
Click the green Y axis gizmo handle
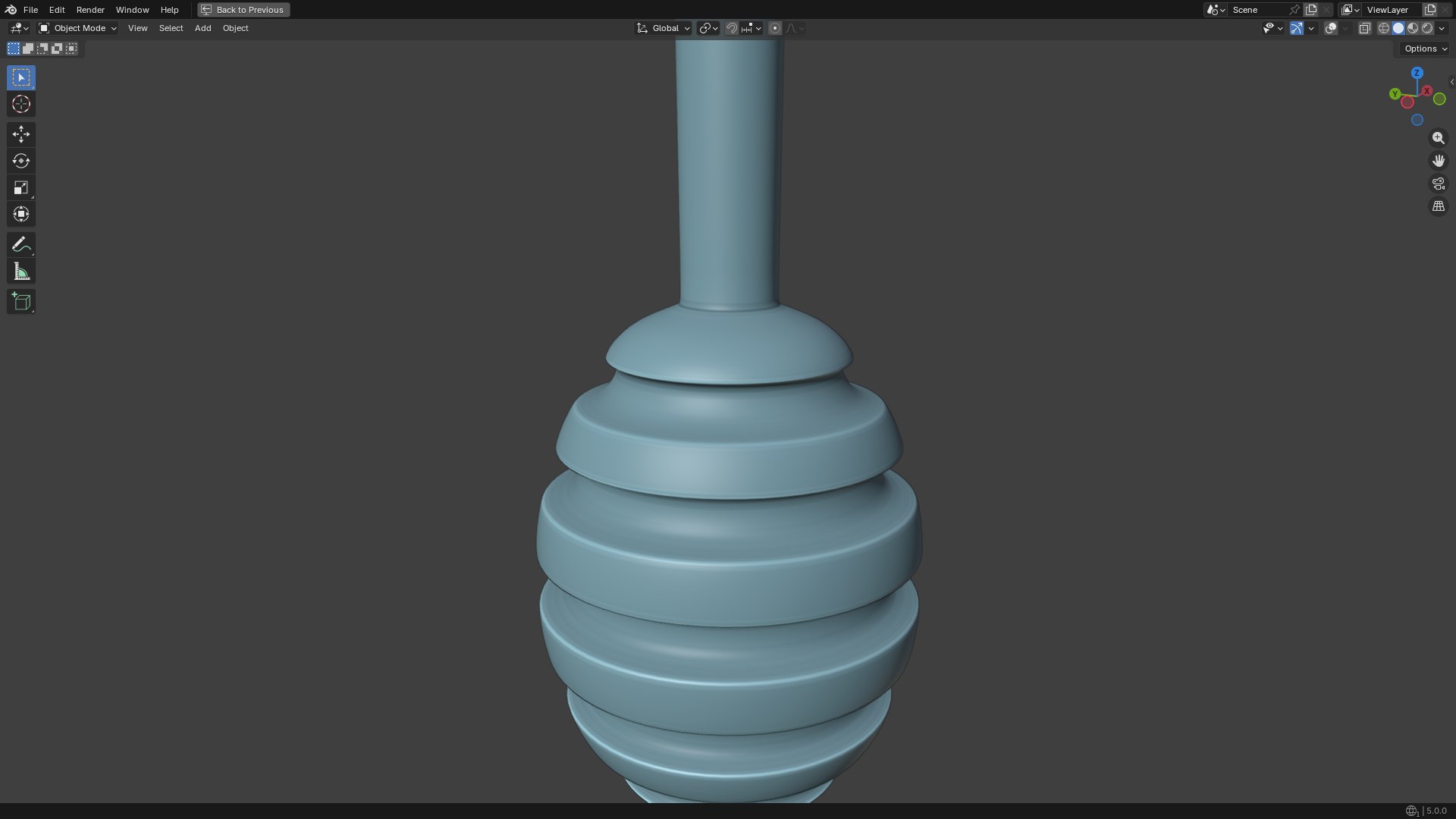(x=1395, y=94)
